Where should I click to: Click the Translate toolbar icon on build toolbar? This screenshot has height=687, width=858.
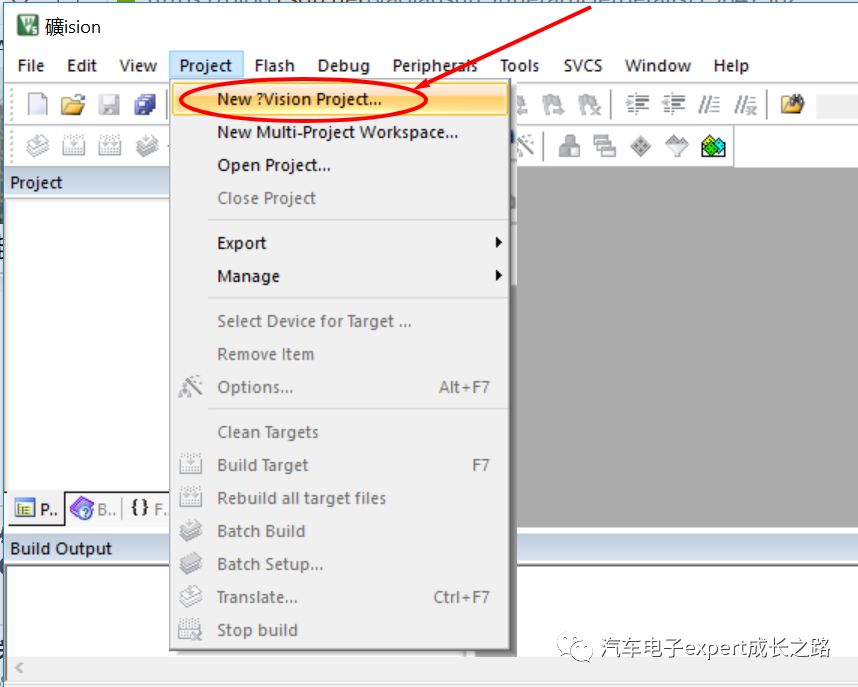click(x=37, y=146)
